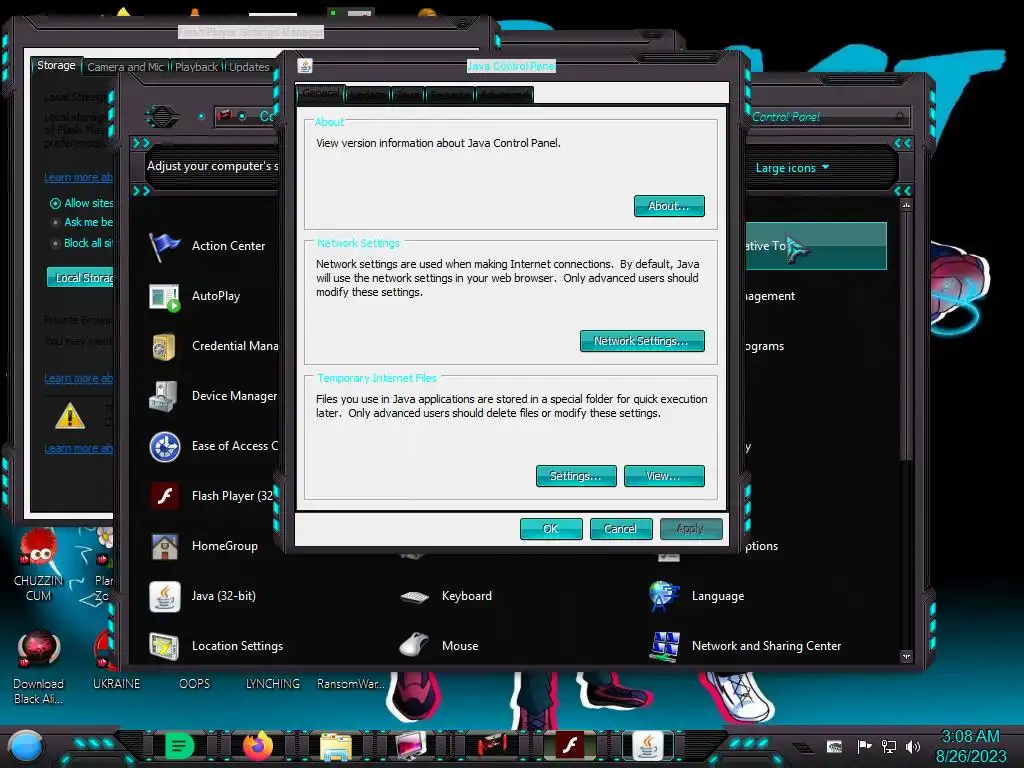1024x768 pixels.
Task: Open the green Spotify icon on the taskbar
Action: click(x=179, y=746)
